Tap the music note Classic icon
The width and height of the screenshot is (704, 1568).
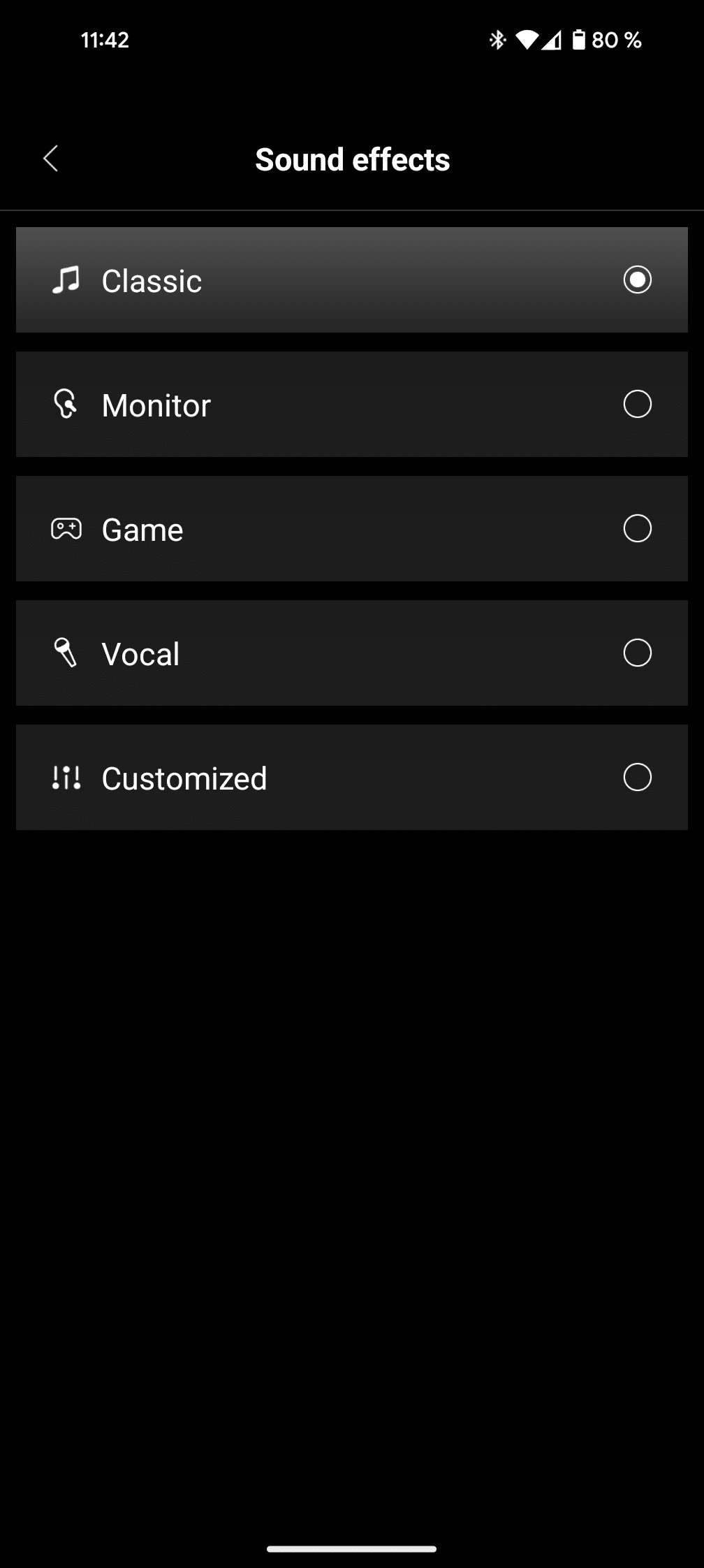(66, 280)
